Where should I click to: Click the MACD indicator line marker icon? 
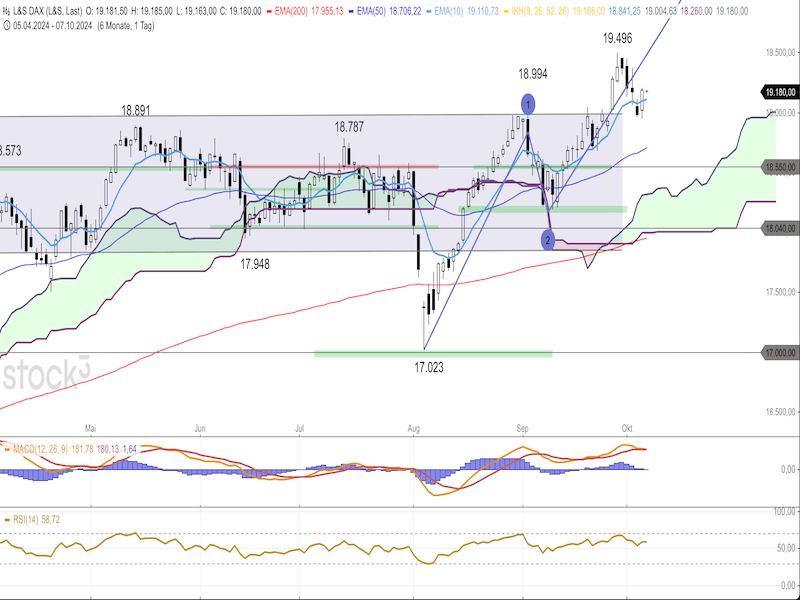(7, 449)
